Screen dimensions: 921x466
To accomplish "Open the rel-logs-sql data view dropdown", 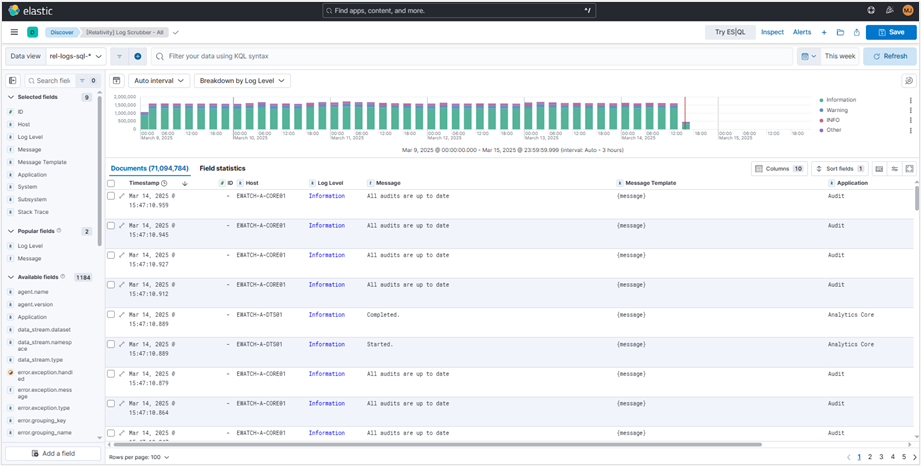I will point(76,56).
